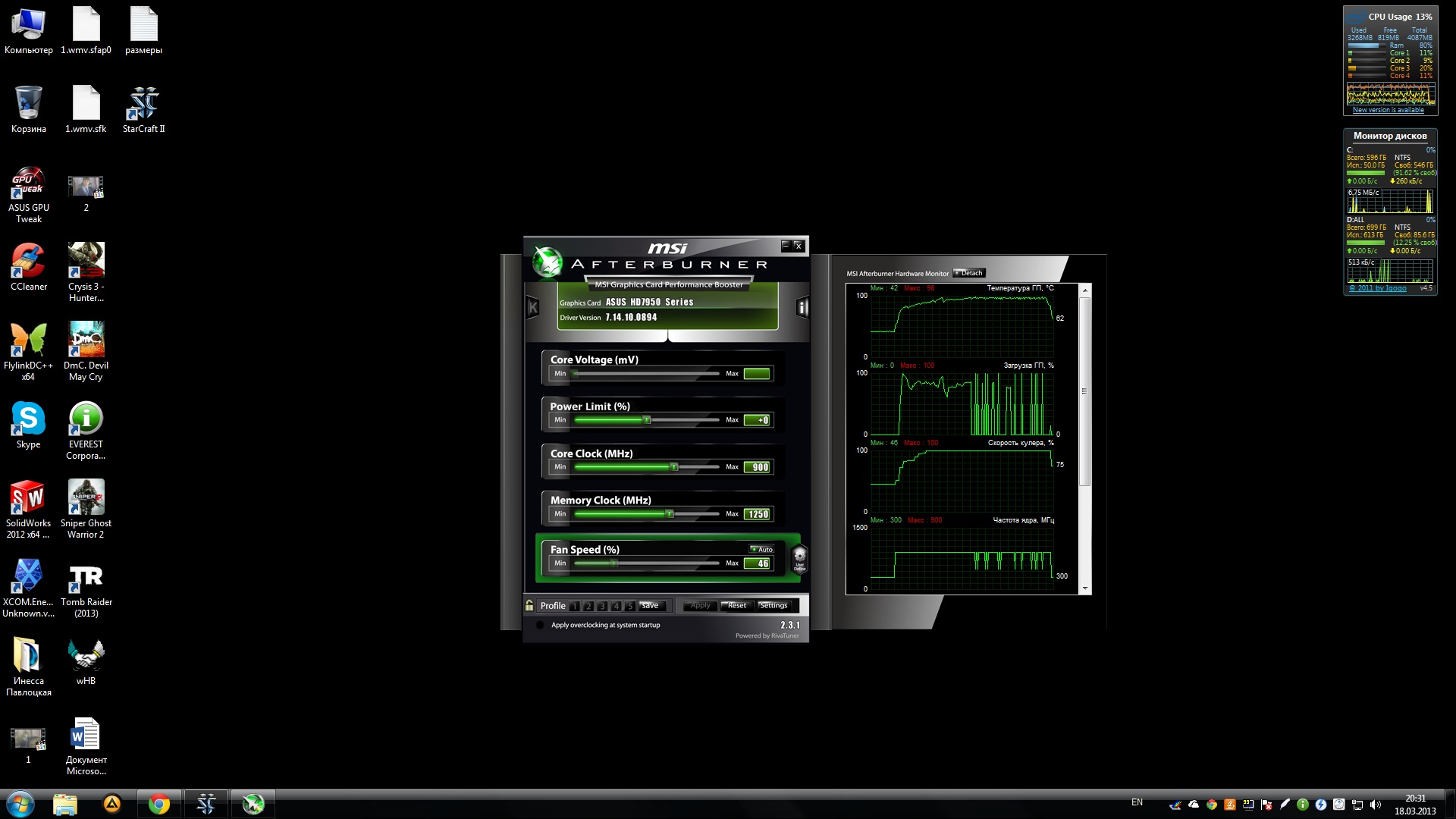Click the Settings button

click(x=773, y=605)
